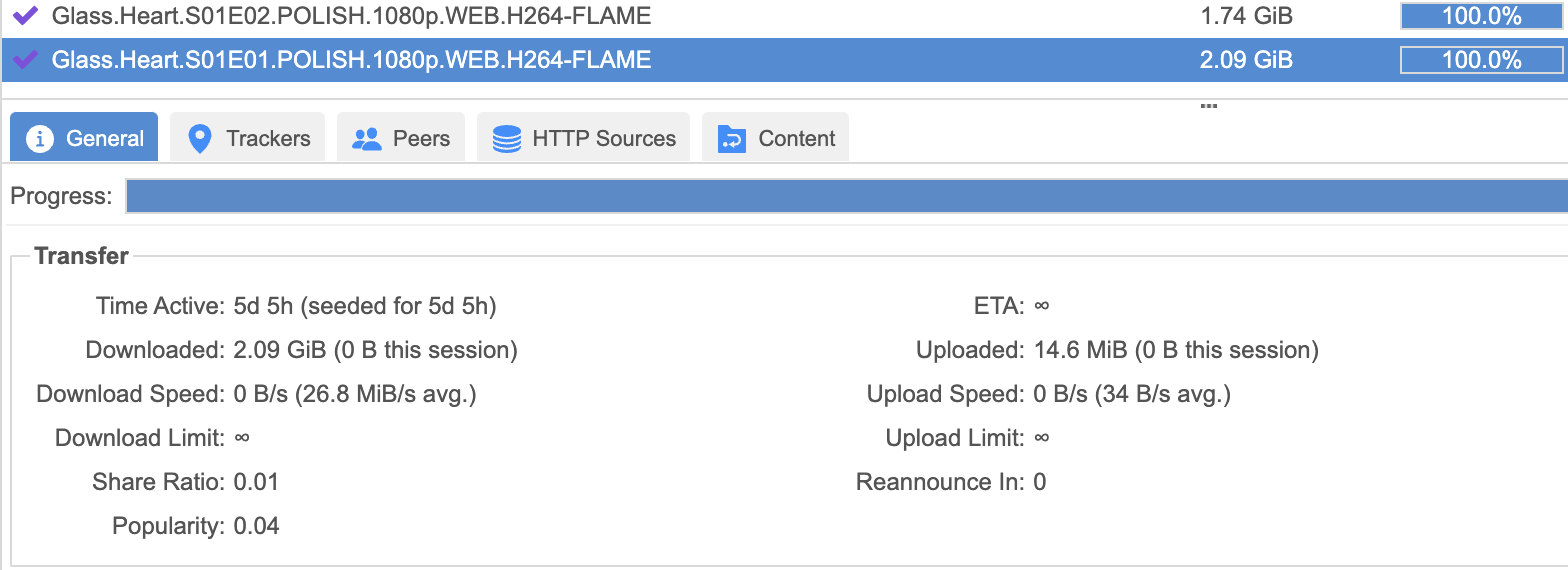Select the Glass.Heart.S01E02 torrent name
Image resolution: width=1568 pixels, height=570 pixels.
pyautogui.click(x=351, y=16)
